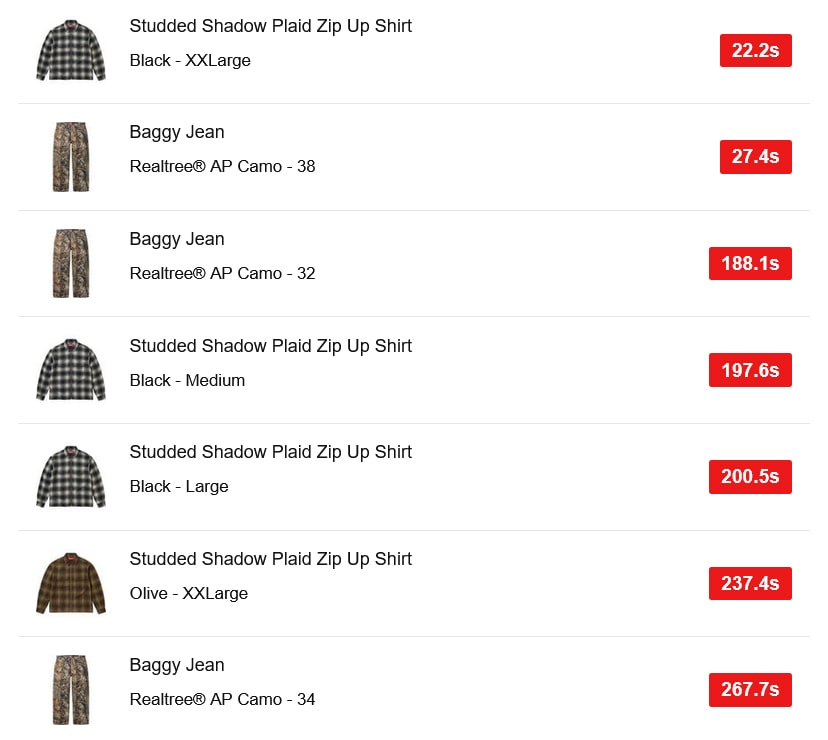This screenshot has width=828, height=740.
Task: Click the 27.4s red time badge
Action: pos(755,157)
